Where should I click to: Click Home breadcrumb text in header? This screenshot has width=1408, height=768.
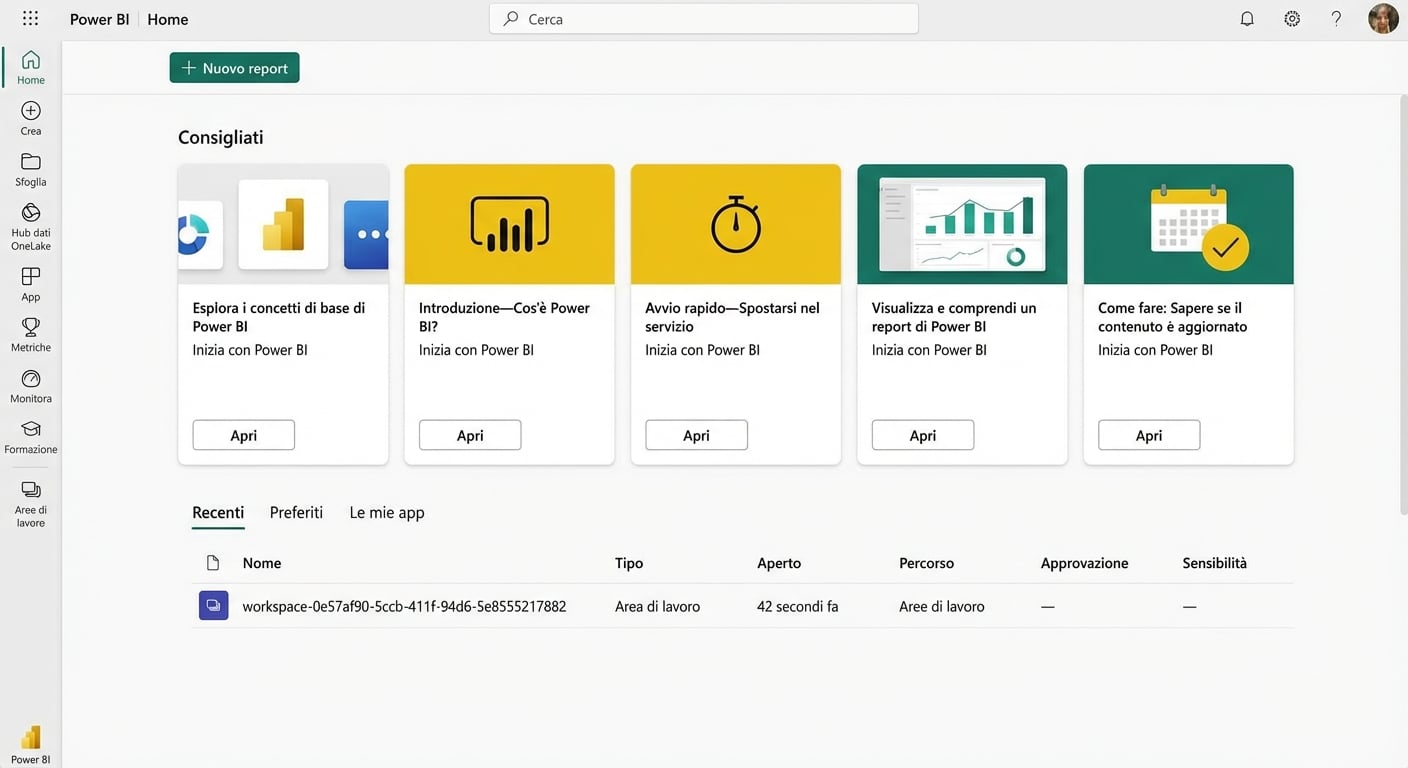pyautogui.click(x=168, y=19)
